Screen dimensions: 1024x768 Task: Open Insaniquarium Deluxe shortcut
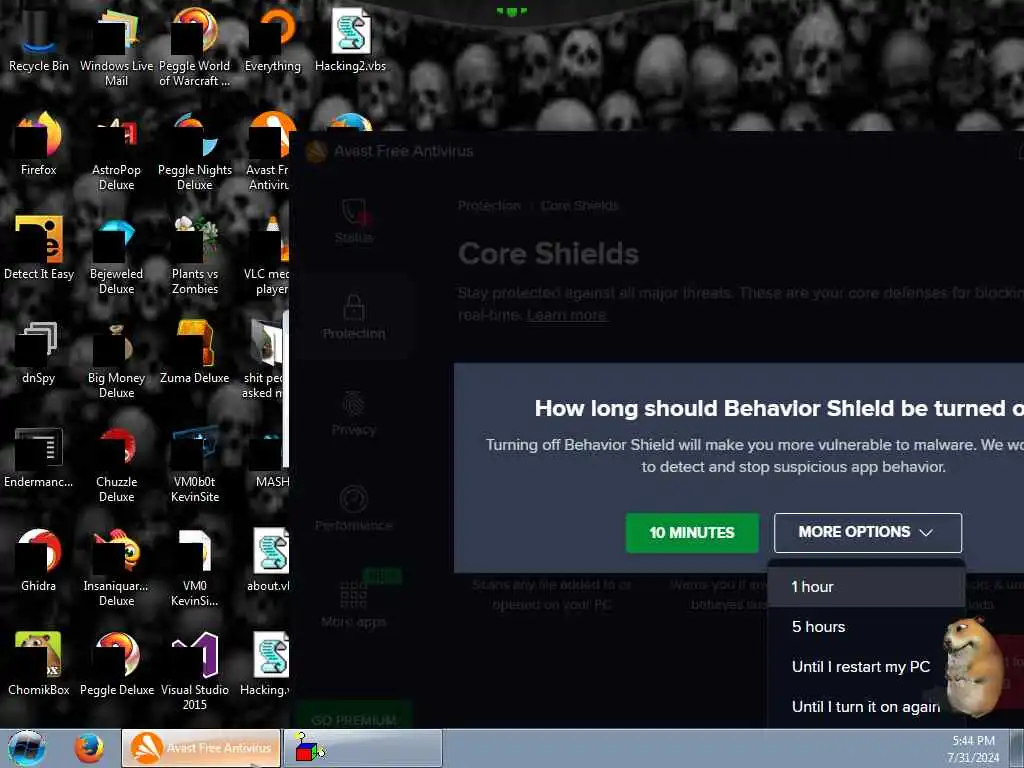click(116, 566)
